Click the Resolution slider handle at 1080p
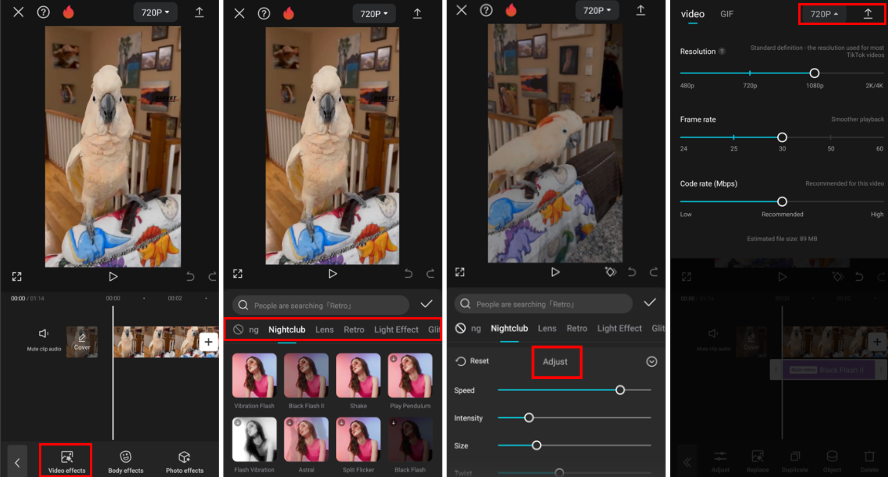 pos(814,73)
